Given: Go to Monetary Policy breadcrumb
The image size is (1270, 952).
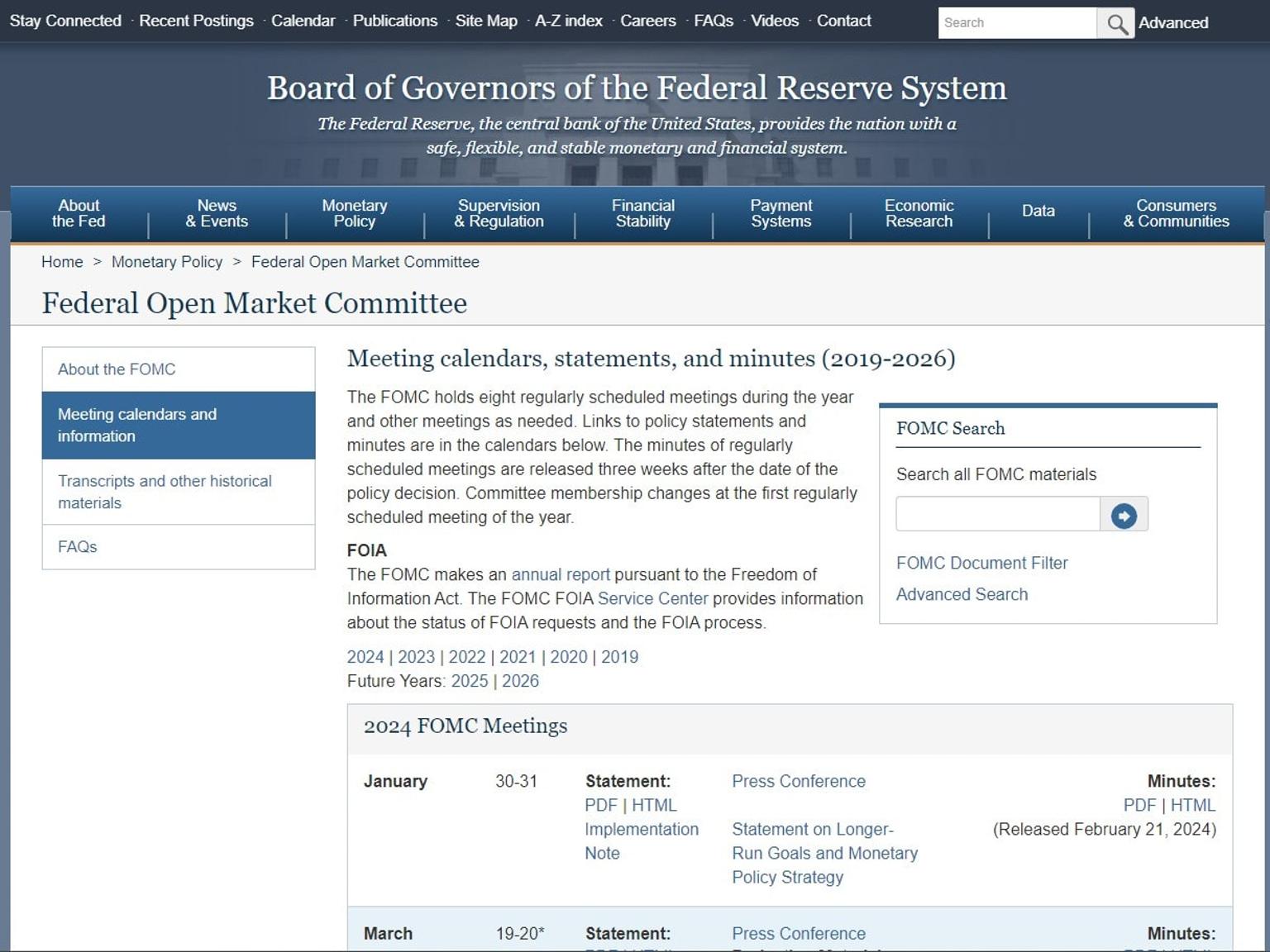Looking at the screenshot, I should (x=167, y=262).
